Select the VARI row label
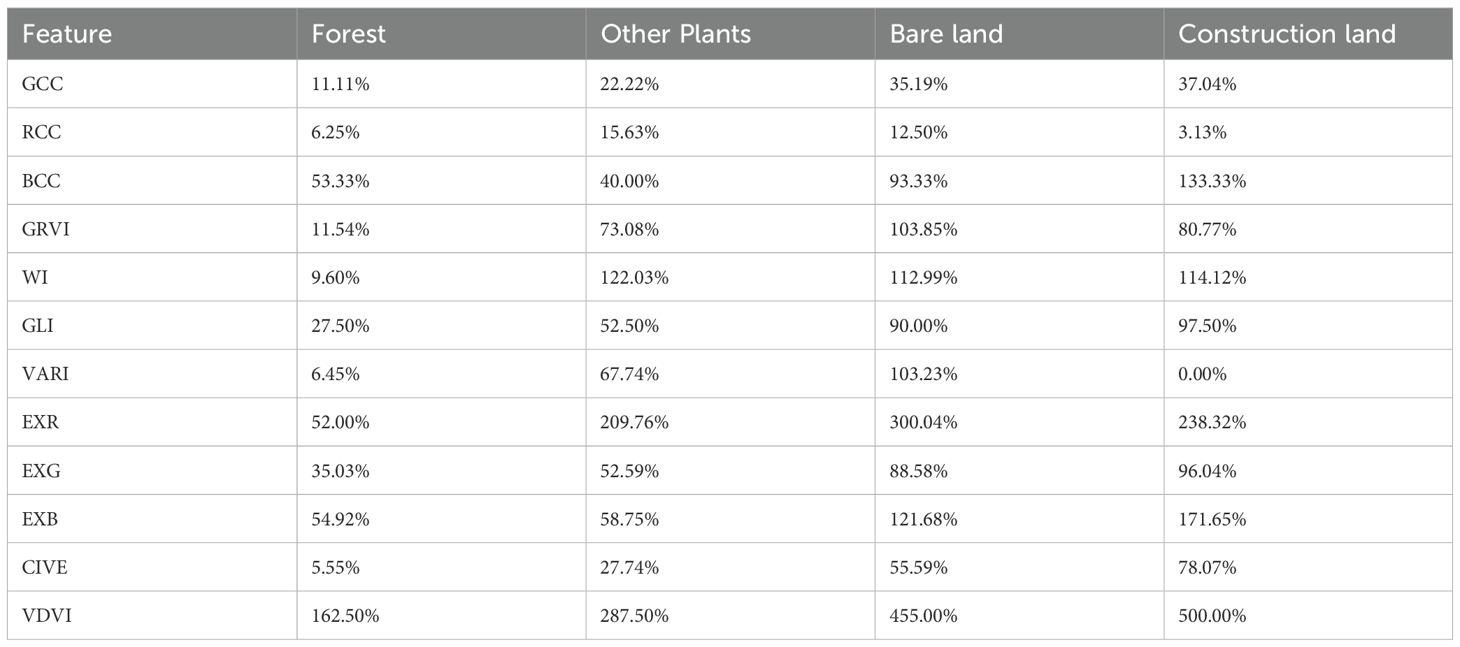1460x647 pixels. click(x=44, y=374)
